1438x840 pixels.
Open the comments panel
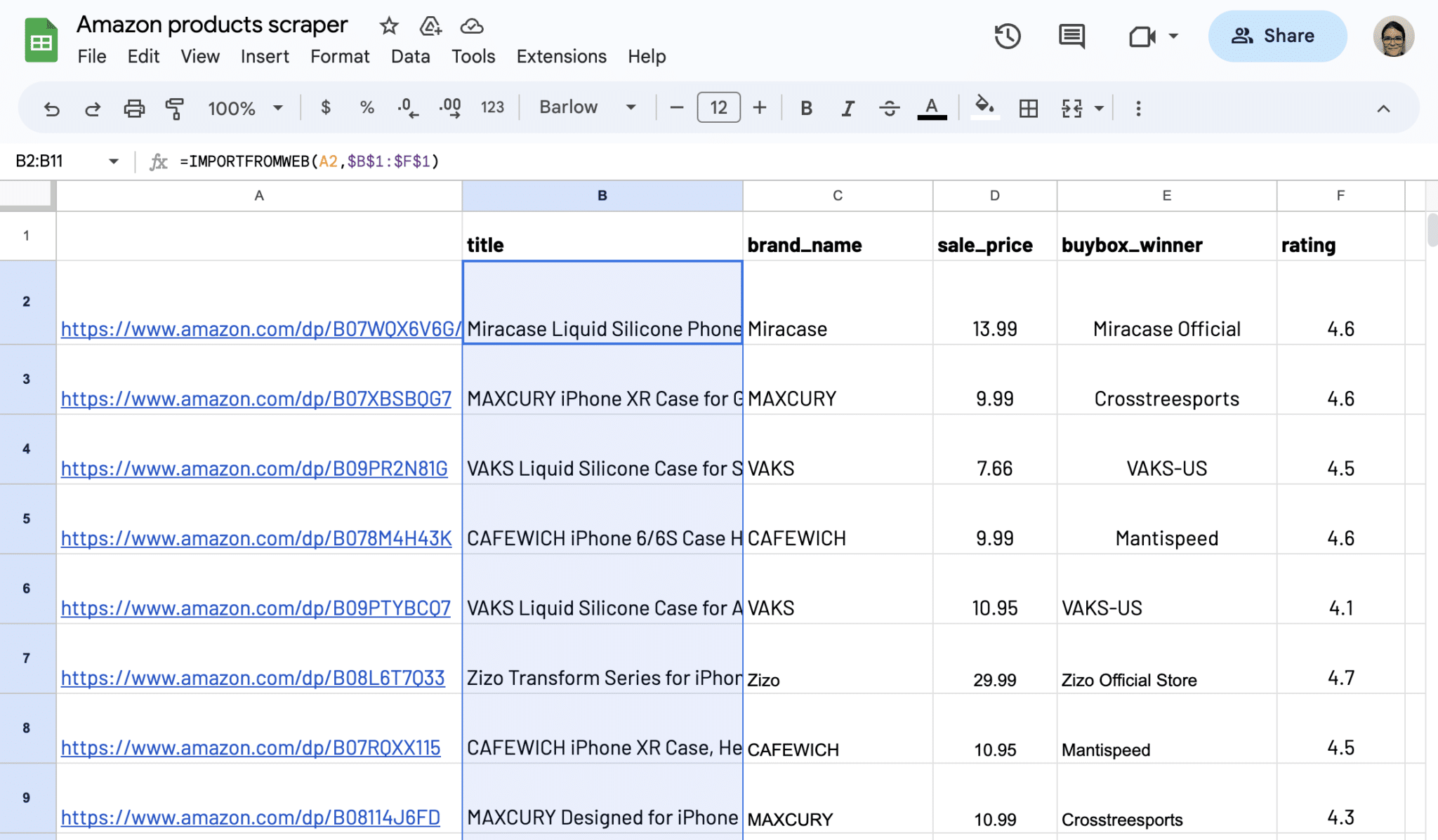(1070, 36)
